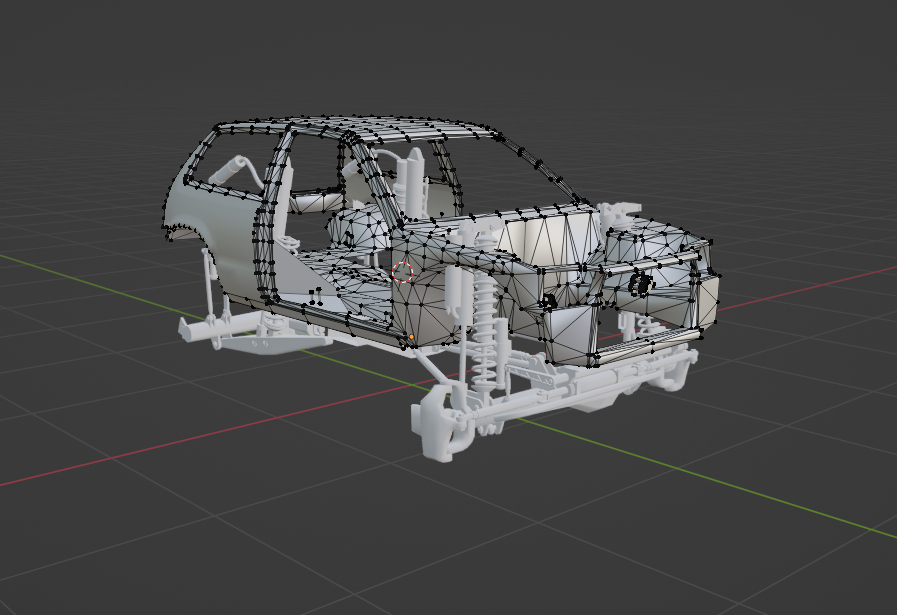Image resolution: width=897 pixels, height=615 pixels.
Task: Select the front wheel hub knuckle
Action: (x=439, y=424)
